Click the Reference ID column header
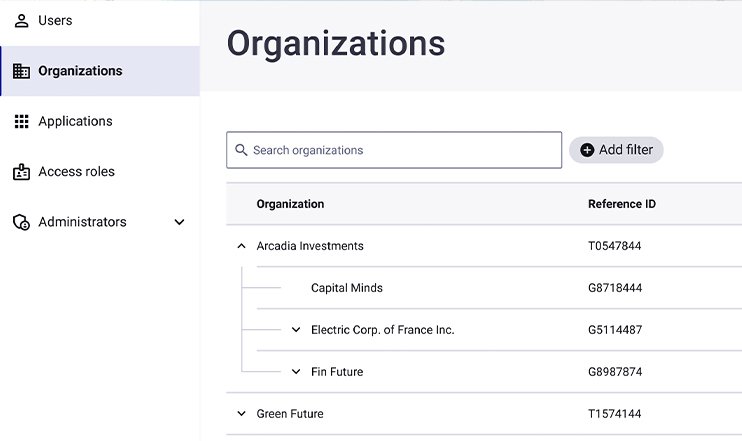Viewport: 742px width, 441px height. point(621,204)
